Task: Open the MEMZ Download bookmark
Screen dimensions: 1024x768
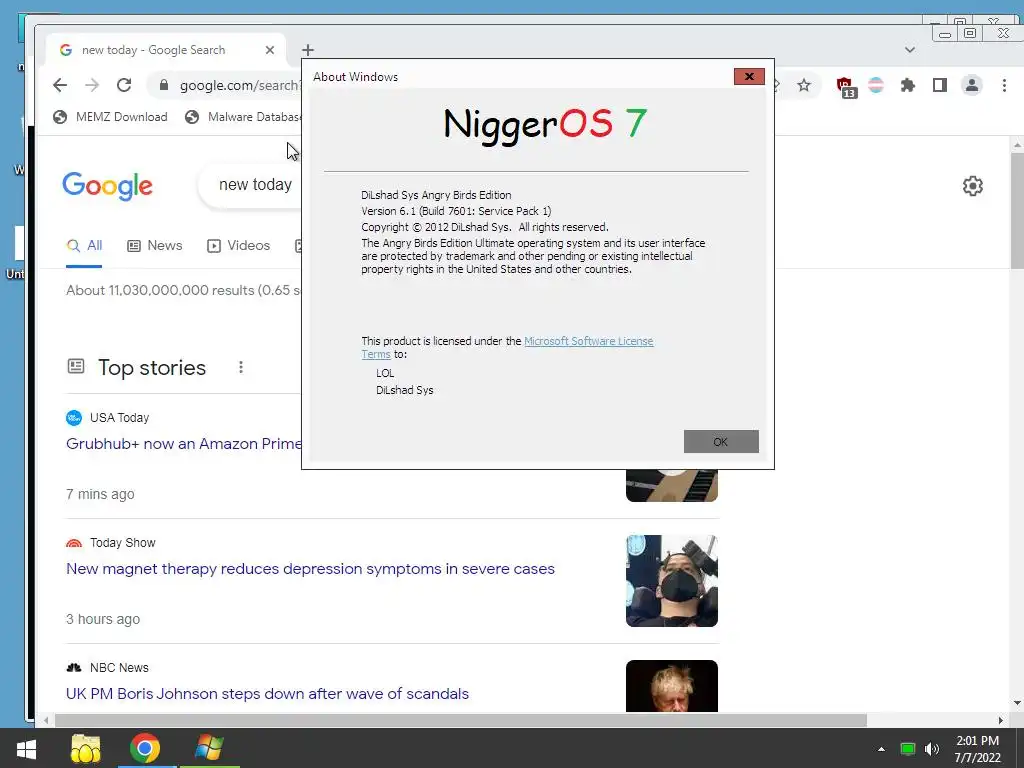Action: 110,117
